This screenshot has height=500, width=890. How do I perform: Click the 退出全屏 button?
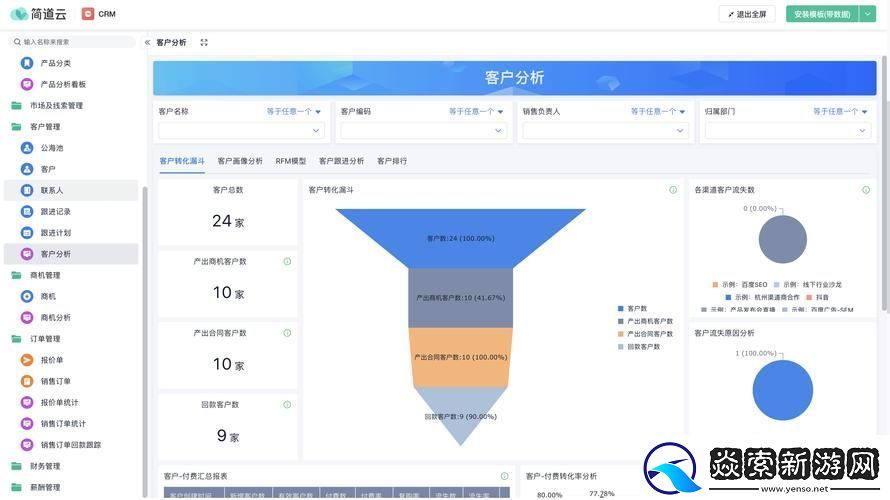747,14
